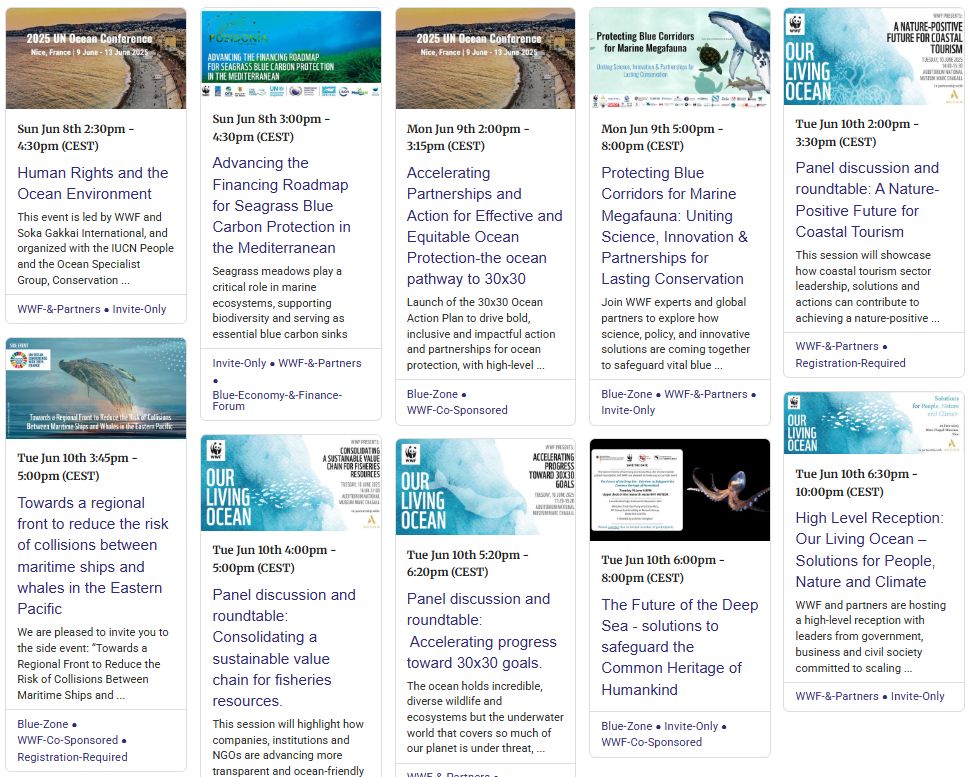Click description starting 'Seagrass meadows play a critical role'

click(280, 302)
